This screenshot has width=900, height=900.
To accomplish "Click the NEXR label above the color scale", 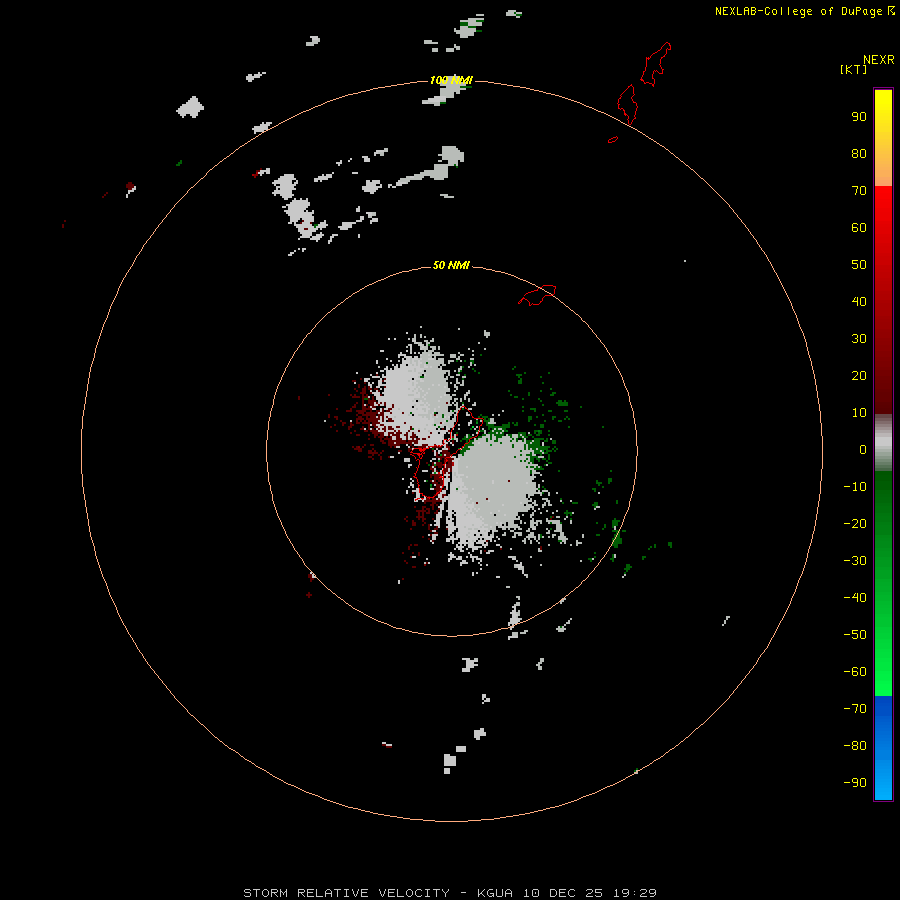I will [878, 60].
